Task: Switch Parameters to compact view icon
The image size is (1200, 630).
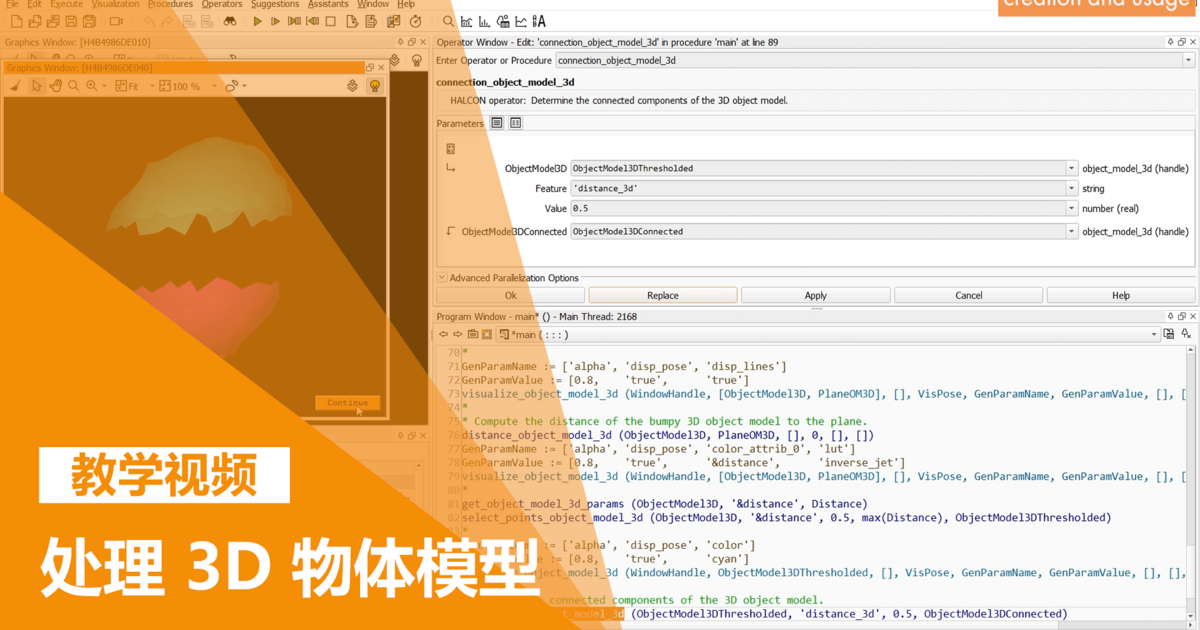Action: point(497,123)
